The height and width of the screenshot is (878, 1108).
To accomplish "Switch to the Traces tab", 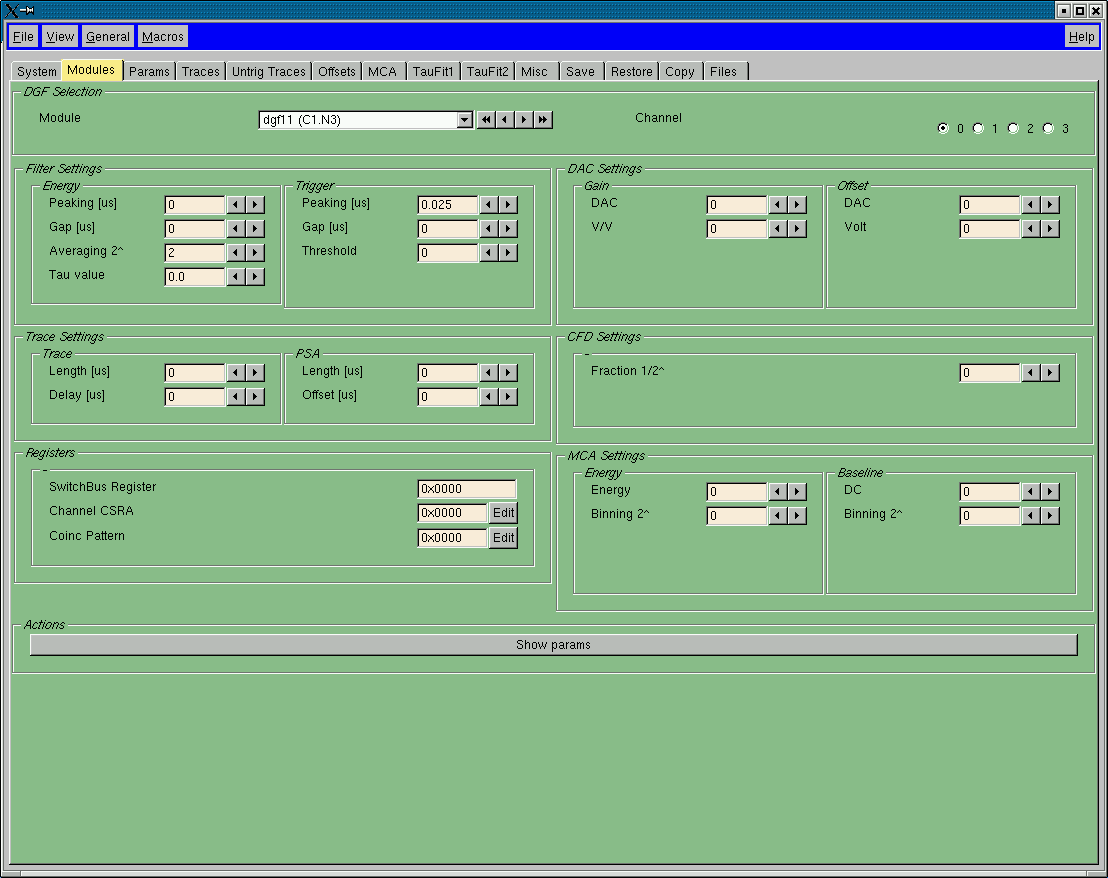I will [201, 71].
